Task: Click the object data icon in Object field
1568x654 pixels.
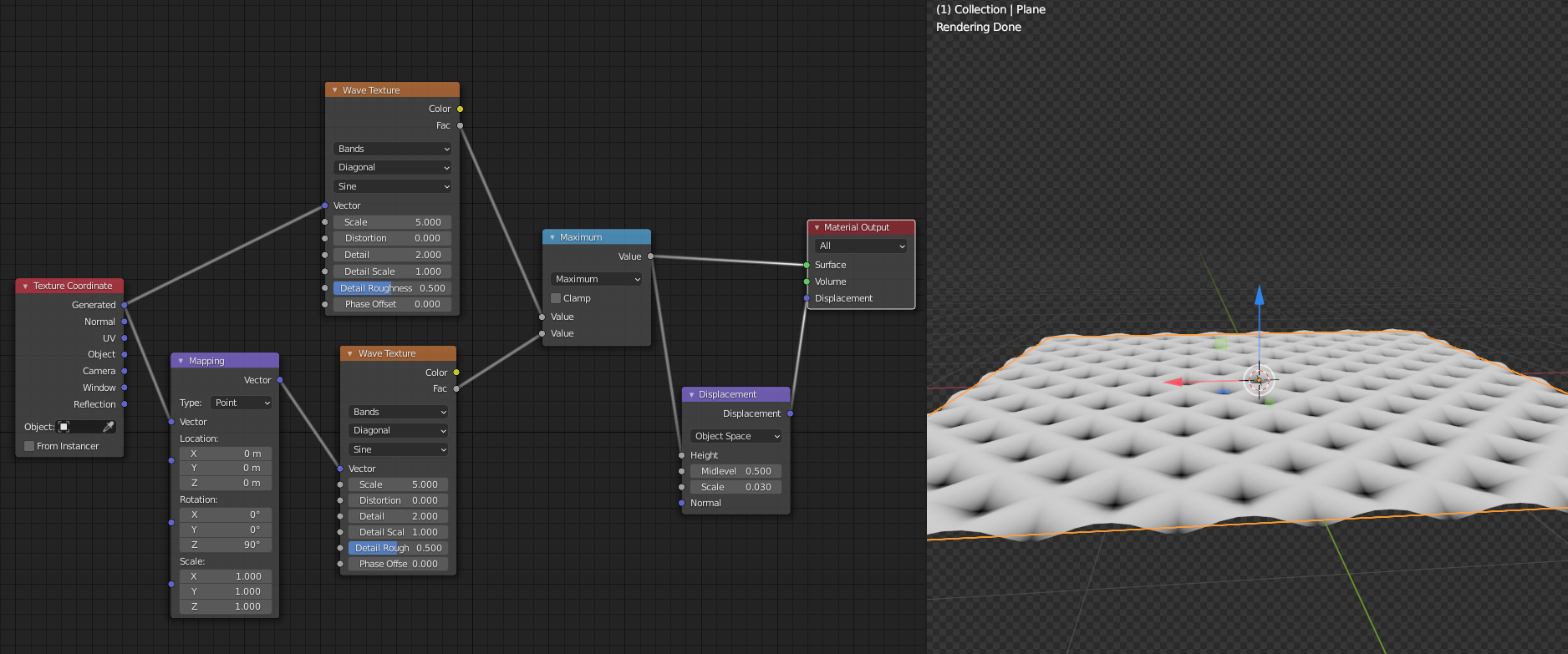Action: [x=64, y=427]
